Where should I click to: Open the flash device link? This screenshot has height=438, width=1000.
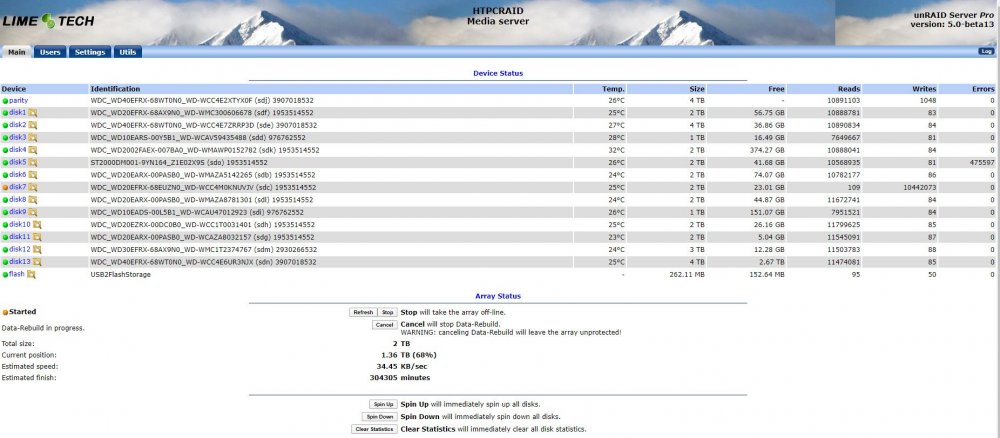(x=17, y=275)
